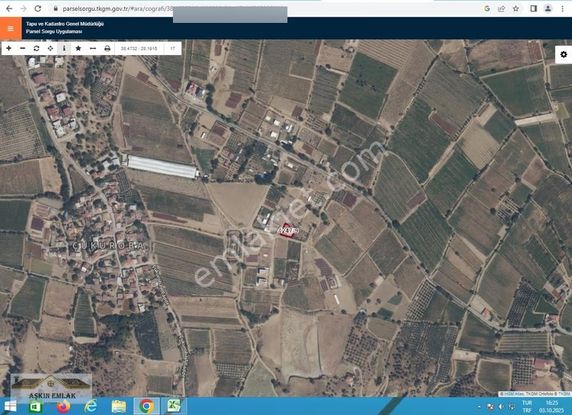
Task: Go back with the browser back arrow
Action: coord(9,8)
